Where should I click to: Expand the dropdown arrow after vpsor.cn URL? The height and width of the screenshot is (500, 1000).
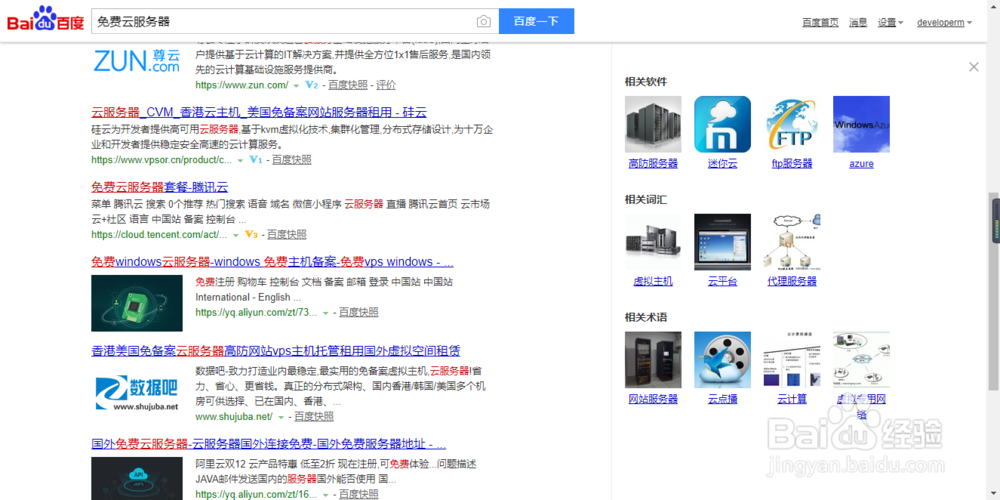pos(240,161)
